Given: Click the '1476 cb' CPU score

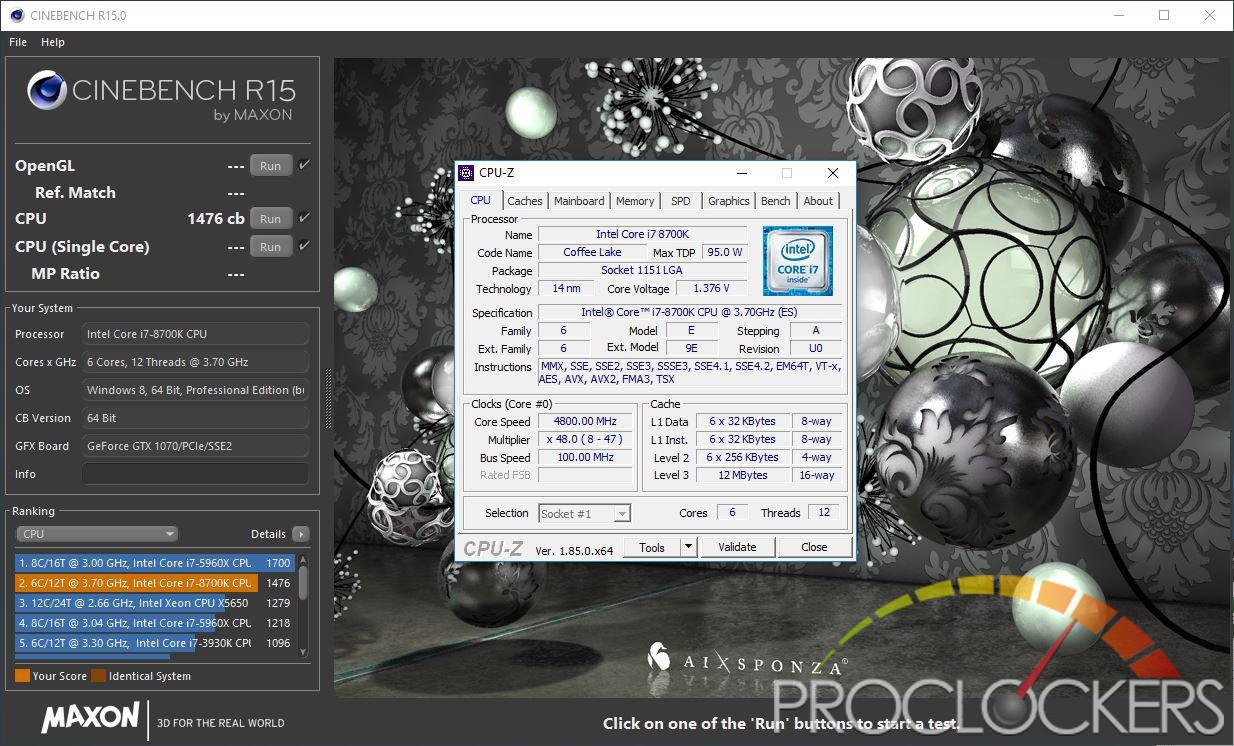Looking at the screenshot, I should (x=216, y=219).
